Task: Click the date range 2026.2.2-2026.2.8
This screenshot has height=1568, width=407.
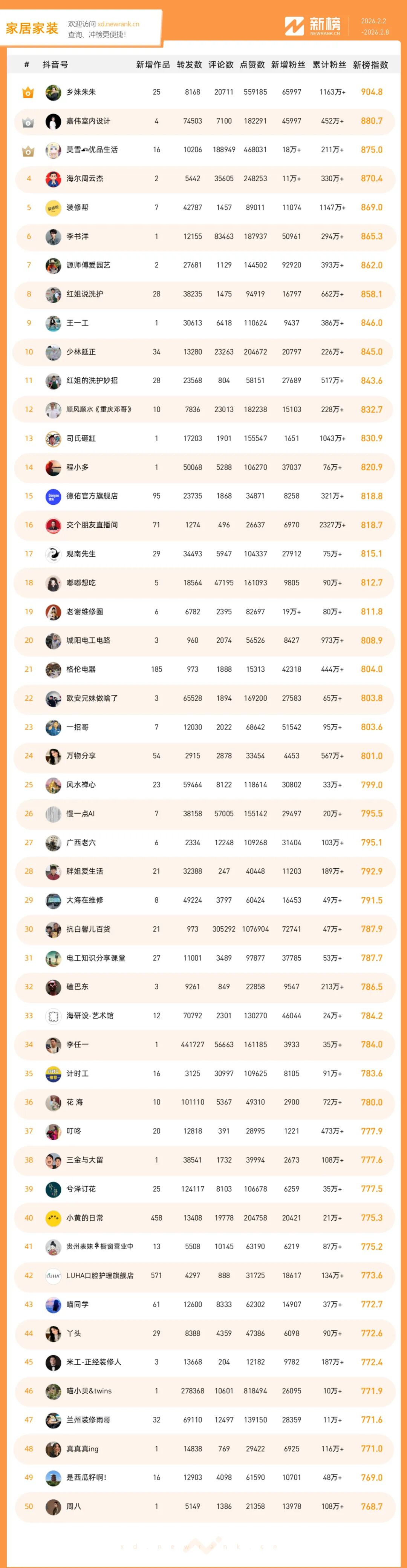Action: point(374,27)
